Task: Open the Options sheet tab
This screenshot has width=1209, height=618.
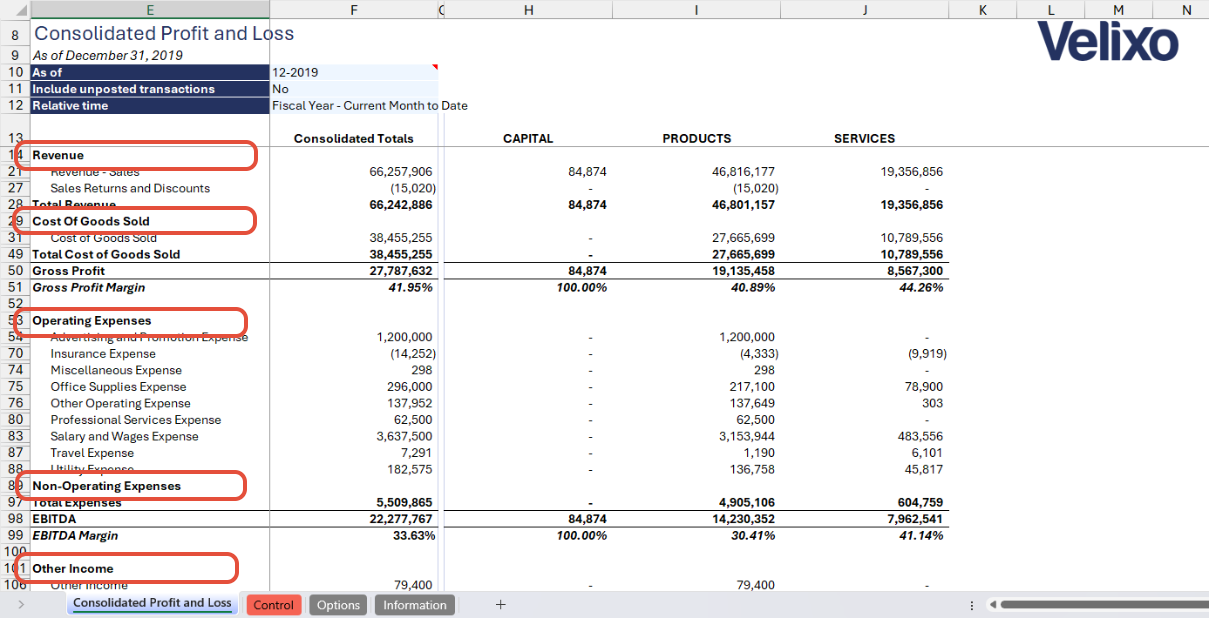Action: pos(338,605)
